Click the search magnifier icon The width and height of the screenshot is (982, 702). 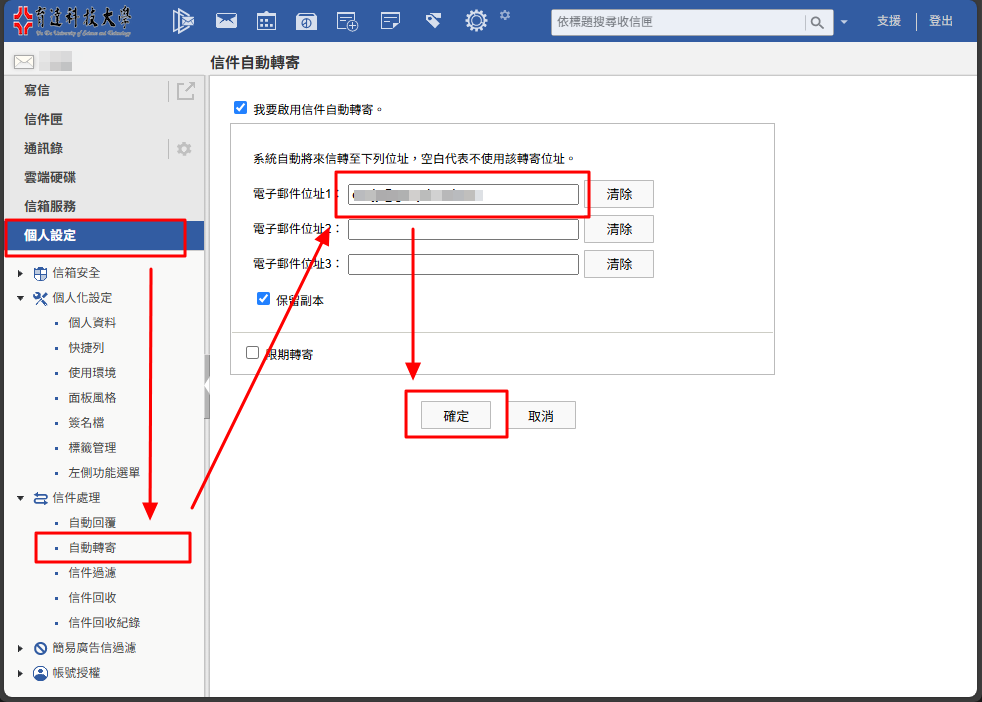point(818,22)
